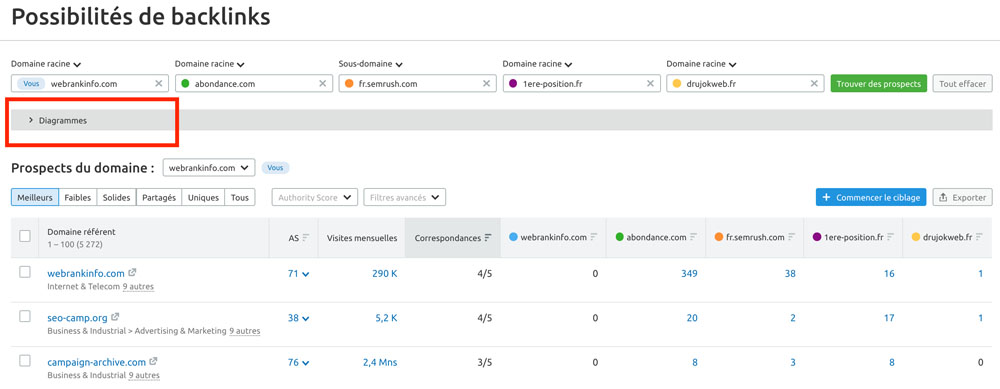
Task: Sort by AS column sort icon
Action: [x=305, y=237]
